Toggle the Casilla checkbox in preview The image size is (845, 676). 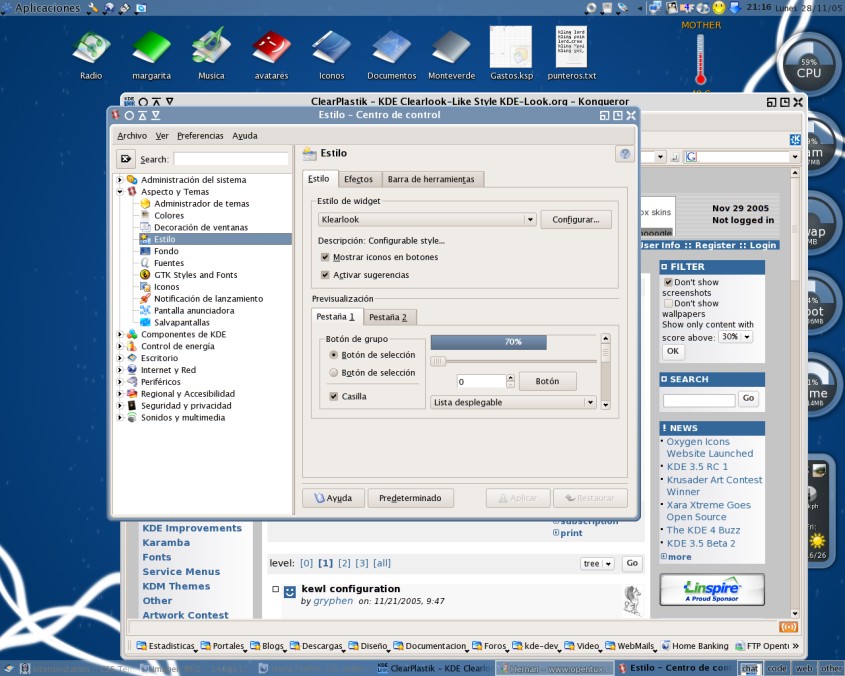tap(334, 396)
